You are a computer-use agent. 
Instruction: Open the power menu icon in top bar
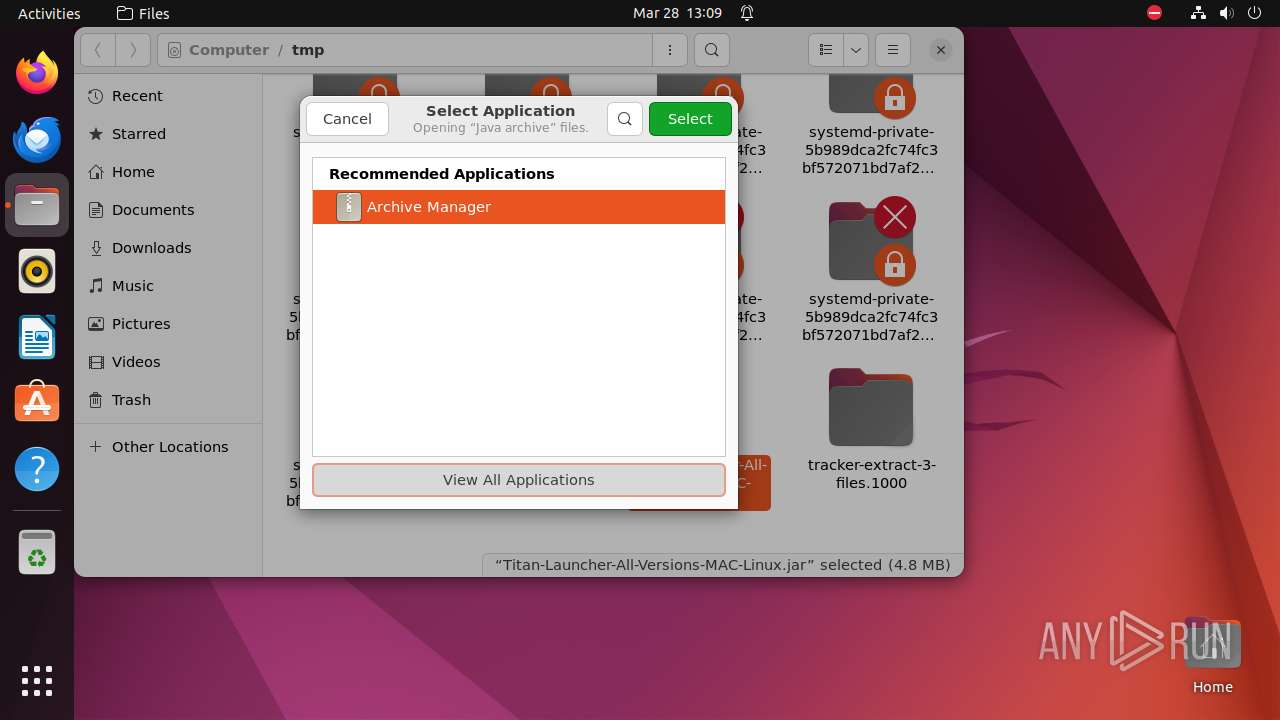pos(1255,13)
